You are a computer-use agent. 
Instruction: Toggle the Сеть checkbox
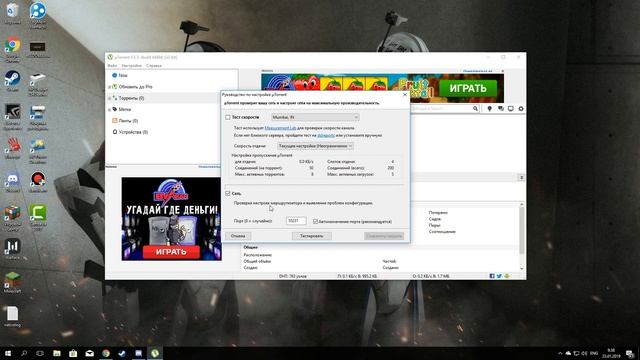click(228, 193)
